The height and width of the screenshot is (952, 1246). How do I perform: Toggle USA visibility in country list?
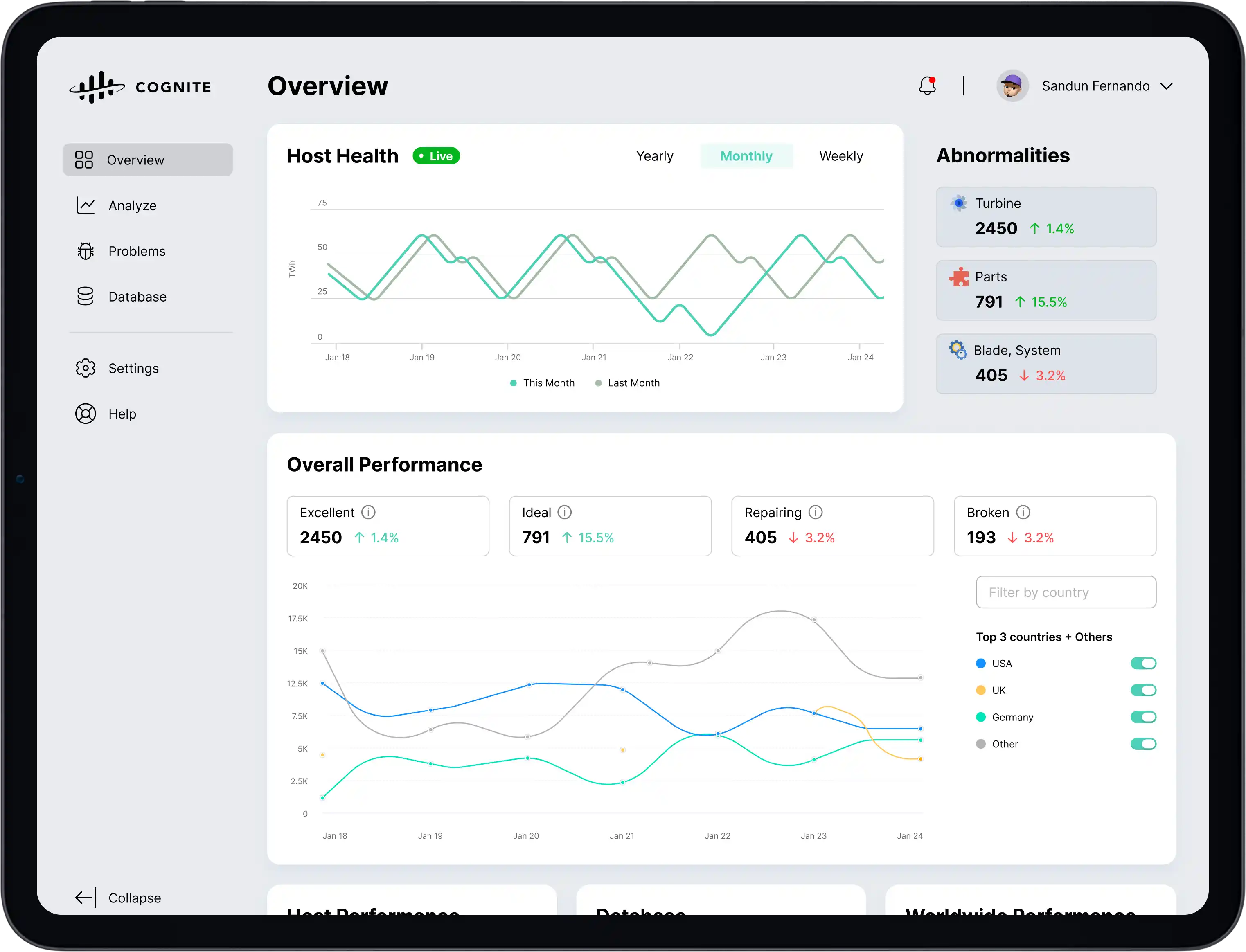1143,663
